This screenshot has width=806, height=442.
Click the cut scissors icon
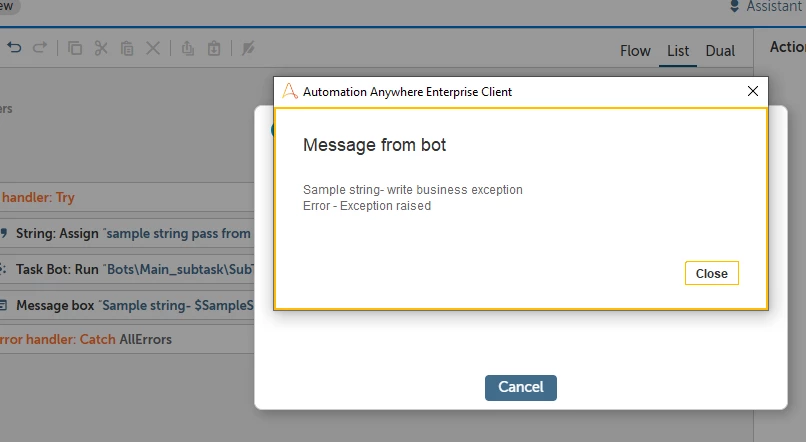[x=101, y=48]
